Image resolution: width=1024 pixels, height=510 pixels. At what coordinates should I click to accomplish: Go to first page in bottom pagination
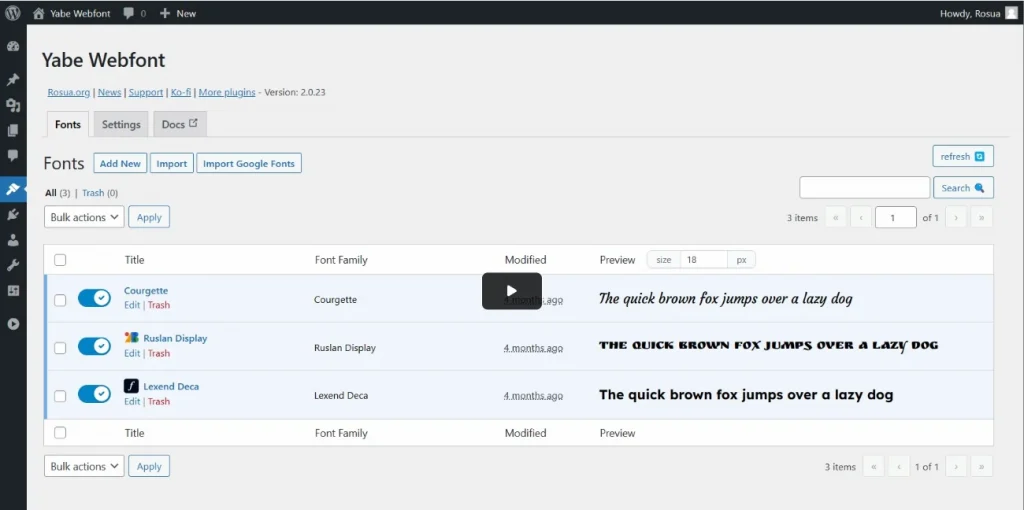pos(874,466)
